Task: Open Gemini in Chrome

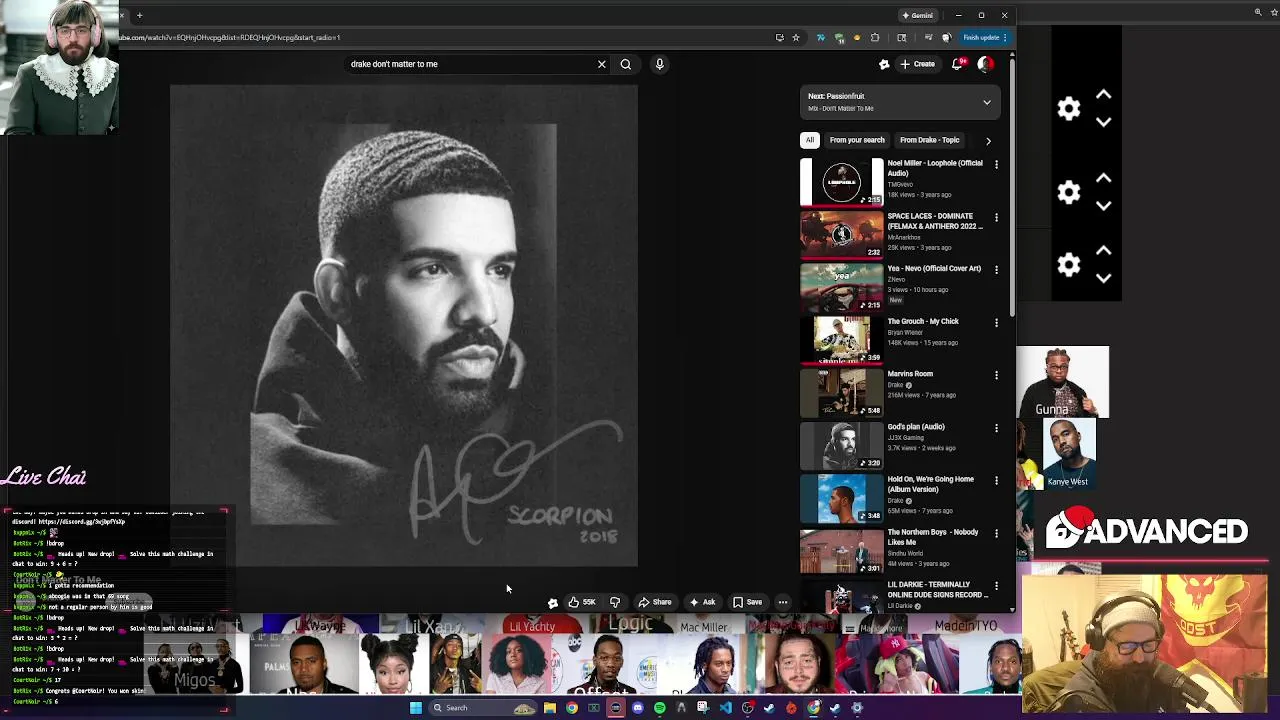Action: point(918,15)
